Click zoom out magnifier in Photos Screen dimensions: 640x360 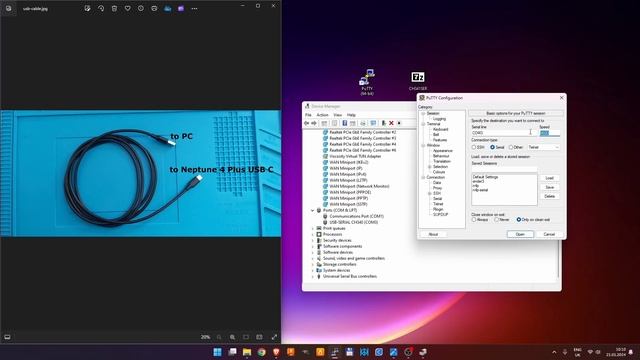[219, 337]
